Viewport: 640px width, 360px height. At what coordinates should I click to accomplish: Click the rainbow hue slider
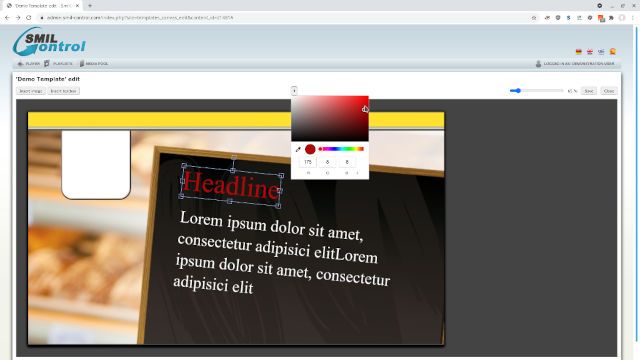[341, 149]
